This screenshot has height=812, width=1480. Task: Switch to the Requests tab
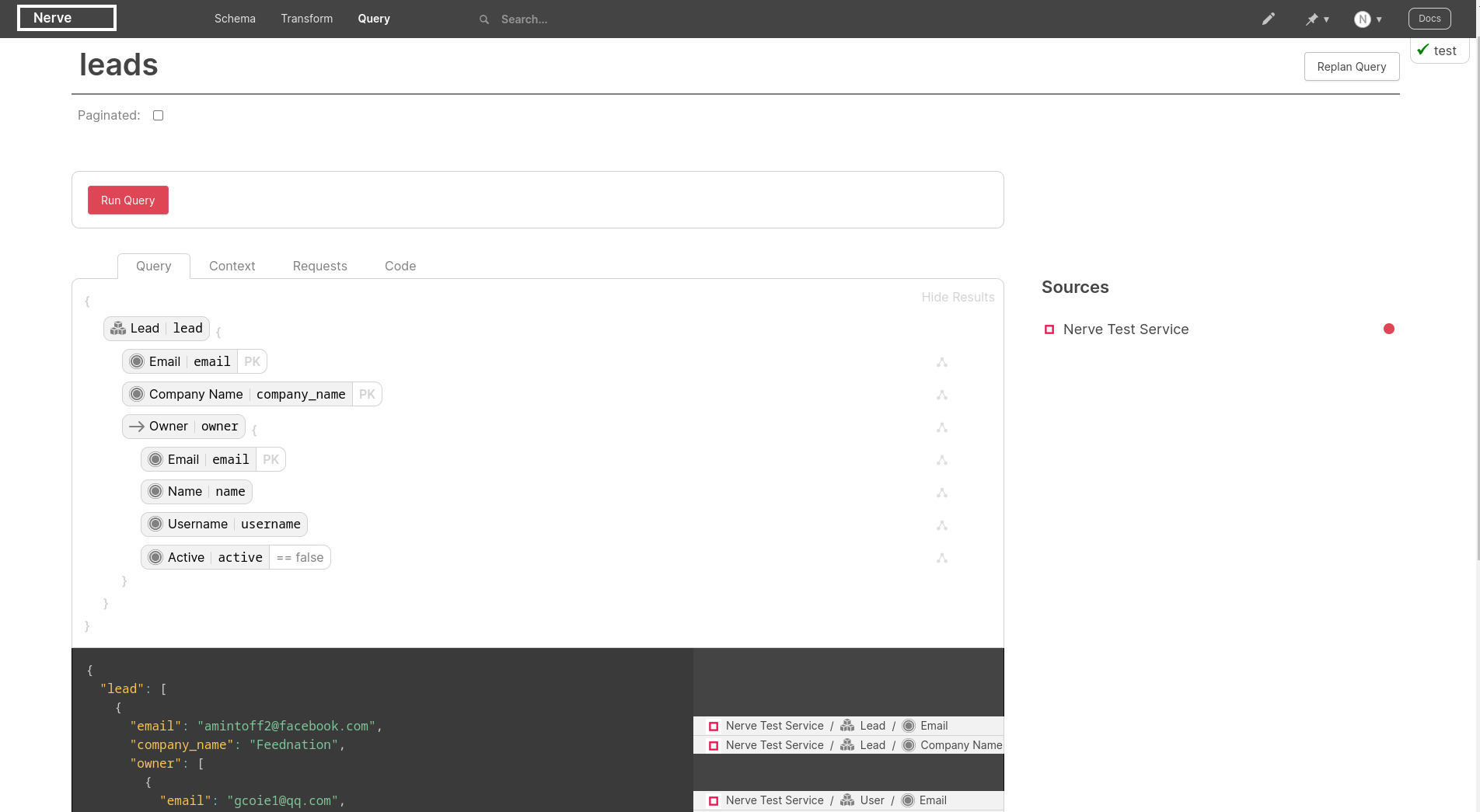319,266
